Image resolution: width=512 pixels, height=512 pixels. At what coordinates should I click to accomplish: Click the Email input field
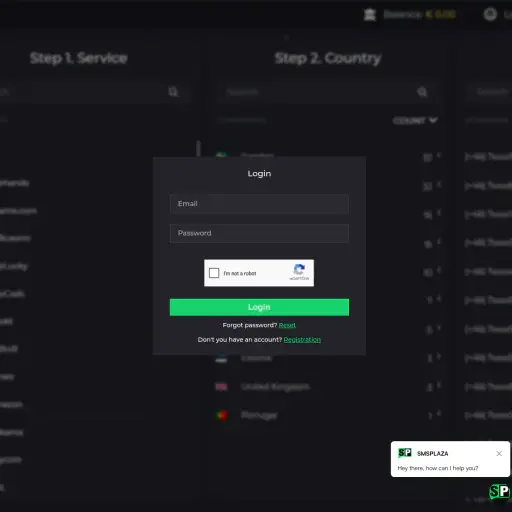[x=259, y=204]
